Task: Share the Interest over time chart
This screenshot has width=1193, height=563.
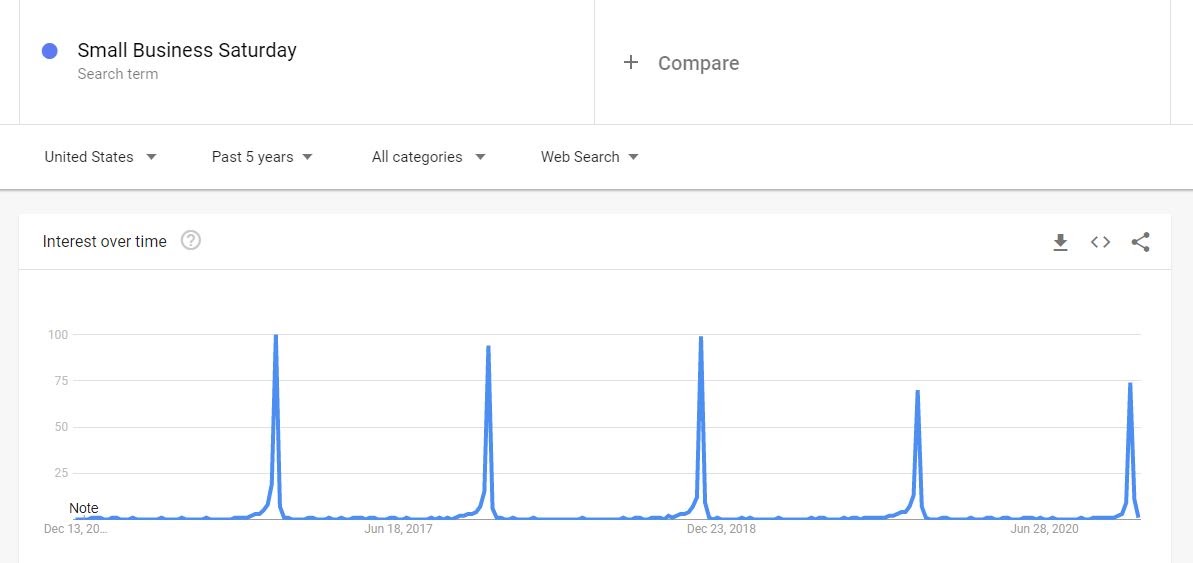Action: [x=1140, y=242]
